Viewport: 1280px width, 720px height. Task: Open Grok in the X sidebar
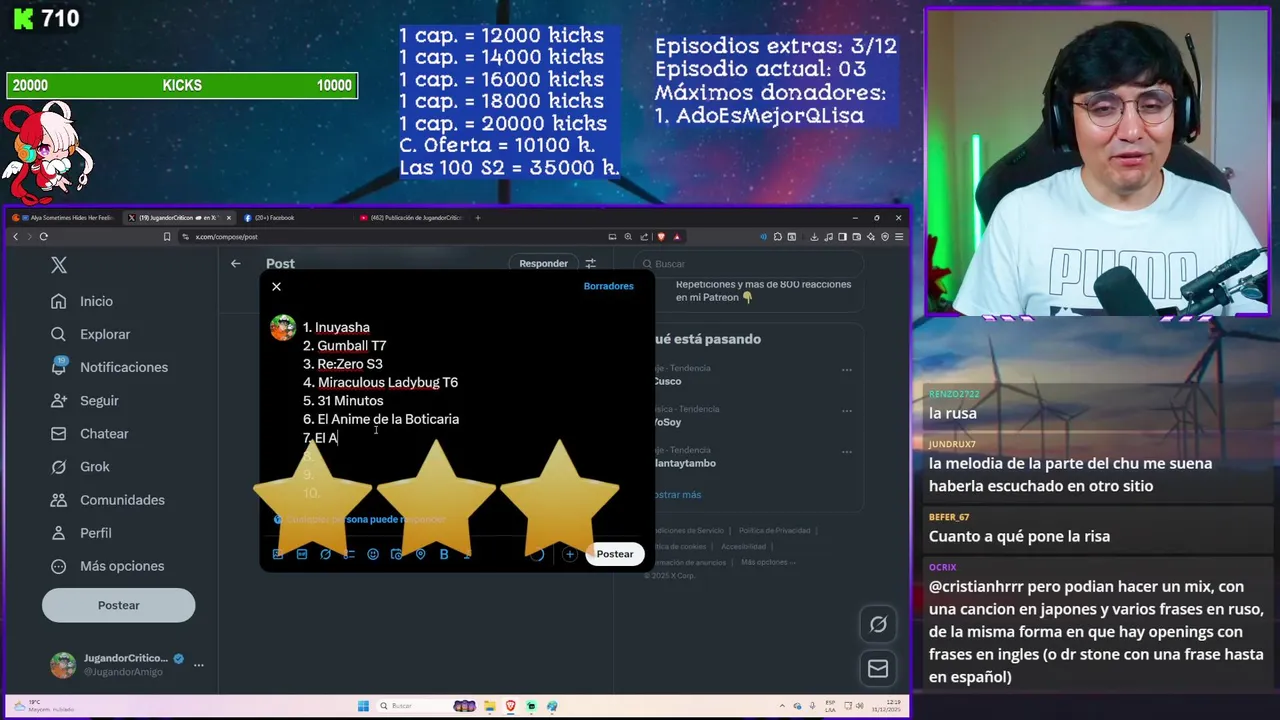point(81,466)
